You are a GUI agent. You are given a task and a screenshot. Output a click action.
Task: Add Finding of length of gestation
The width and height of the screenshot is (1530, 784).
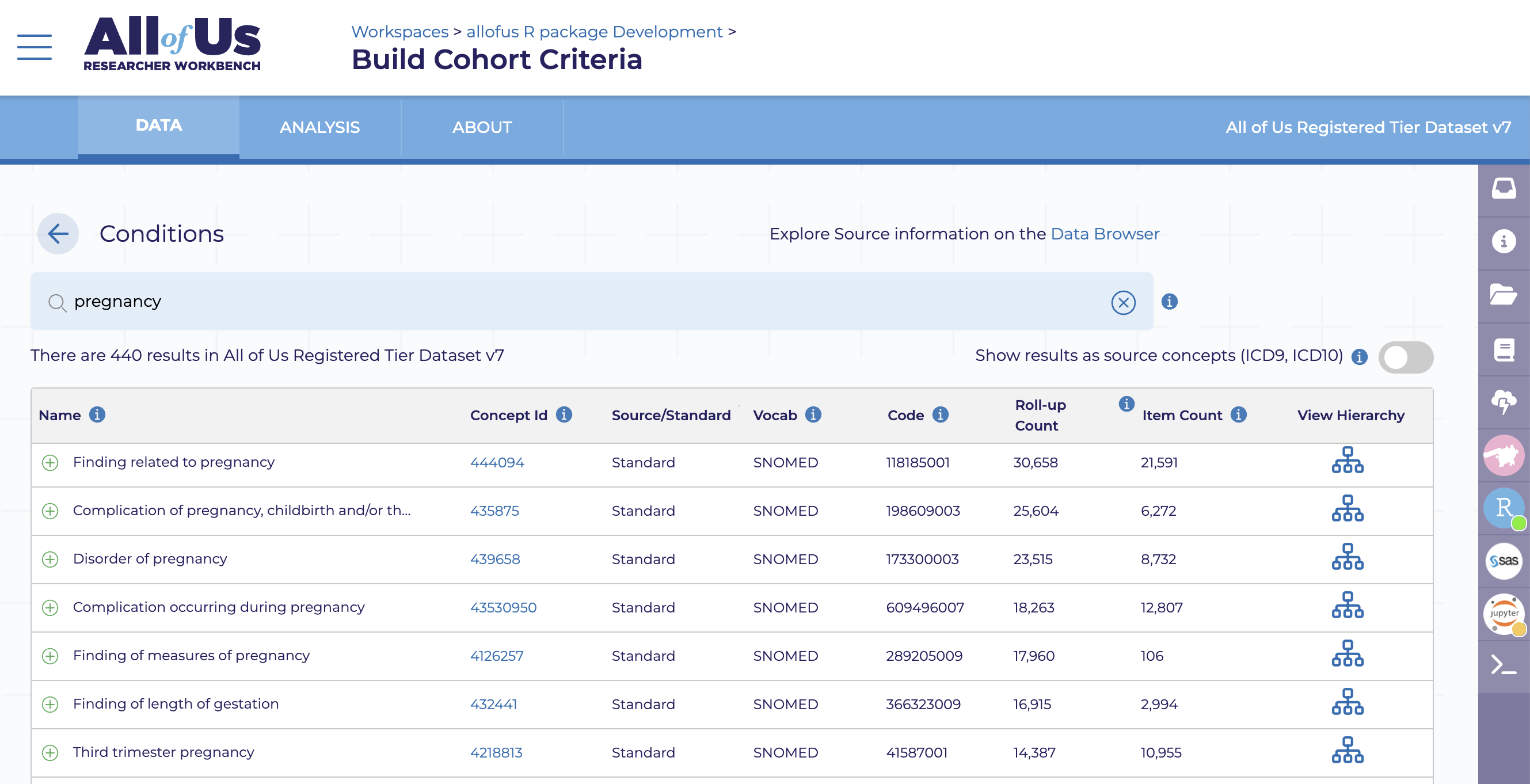click(51, 705)
